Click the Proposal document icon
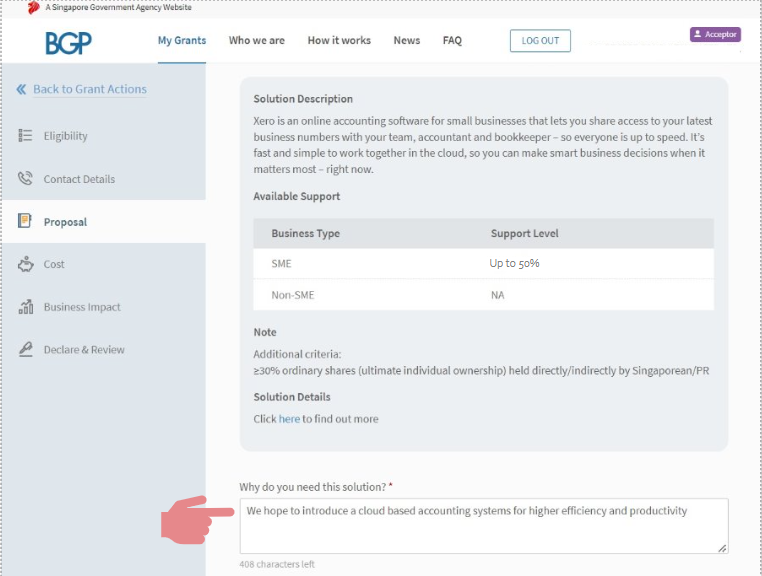762x576 pixels. [25, 221]
